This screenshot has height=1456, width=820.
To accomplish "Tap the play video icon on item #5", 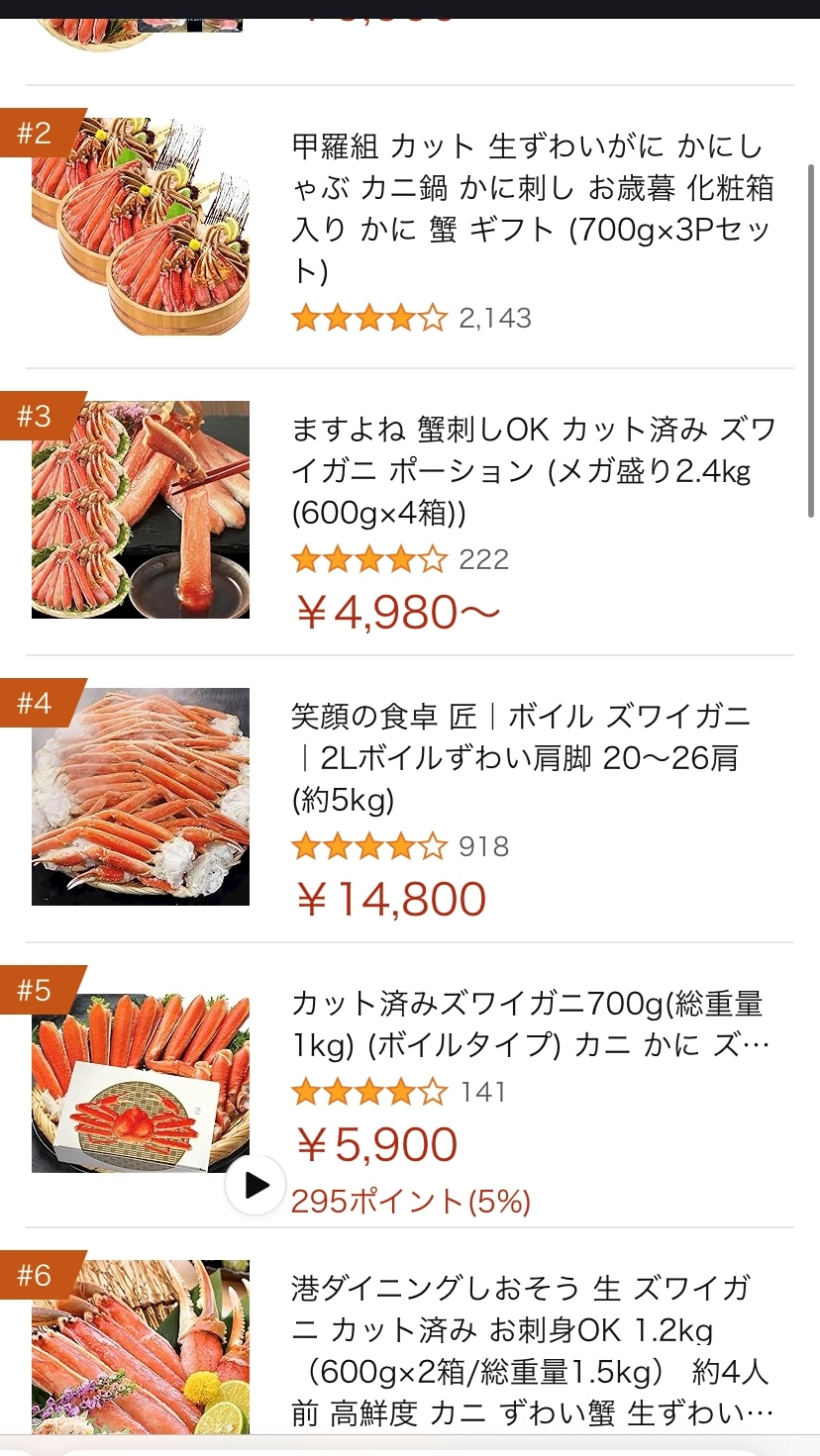I will (256, 1185).
